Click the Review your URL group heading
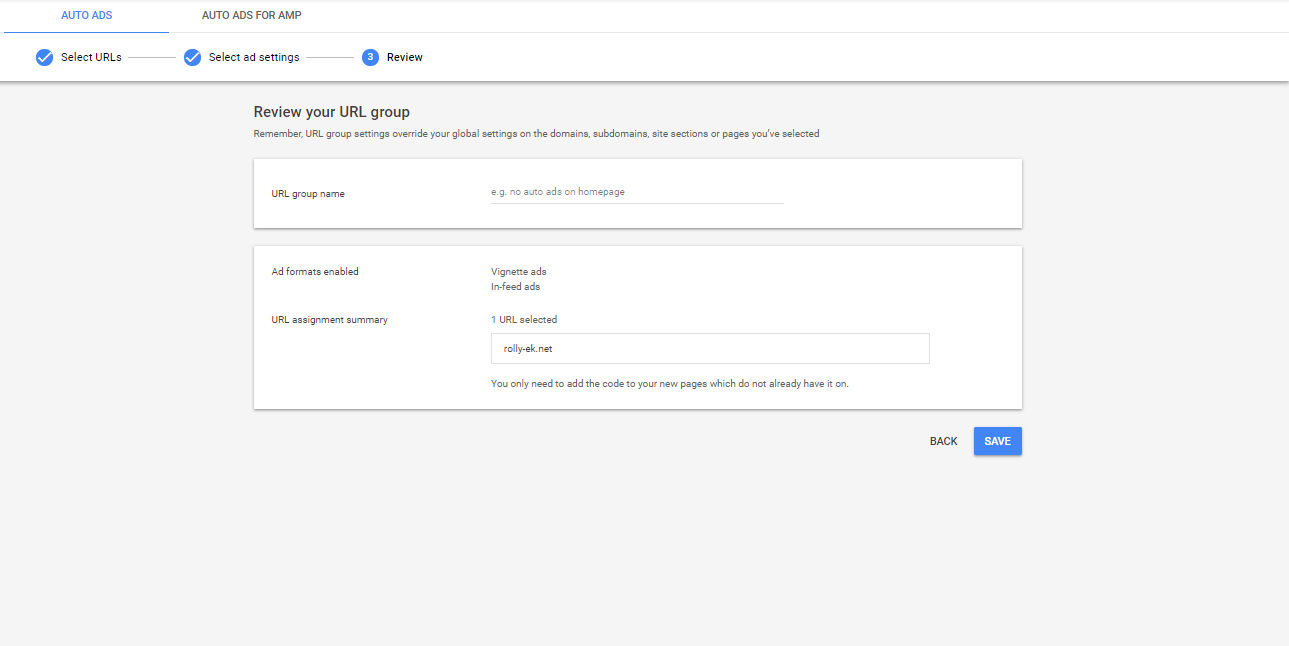The height and width of the screenshot is (646, 1289). pos(331,112)
